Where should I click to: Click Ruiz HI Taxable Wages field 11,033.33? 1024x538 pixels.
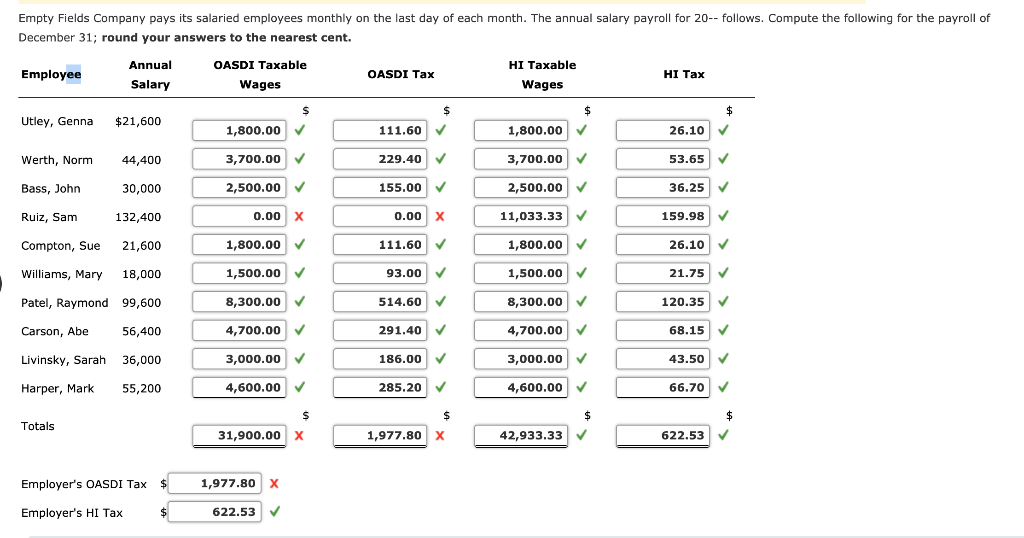click(x=521, y=216)
